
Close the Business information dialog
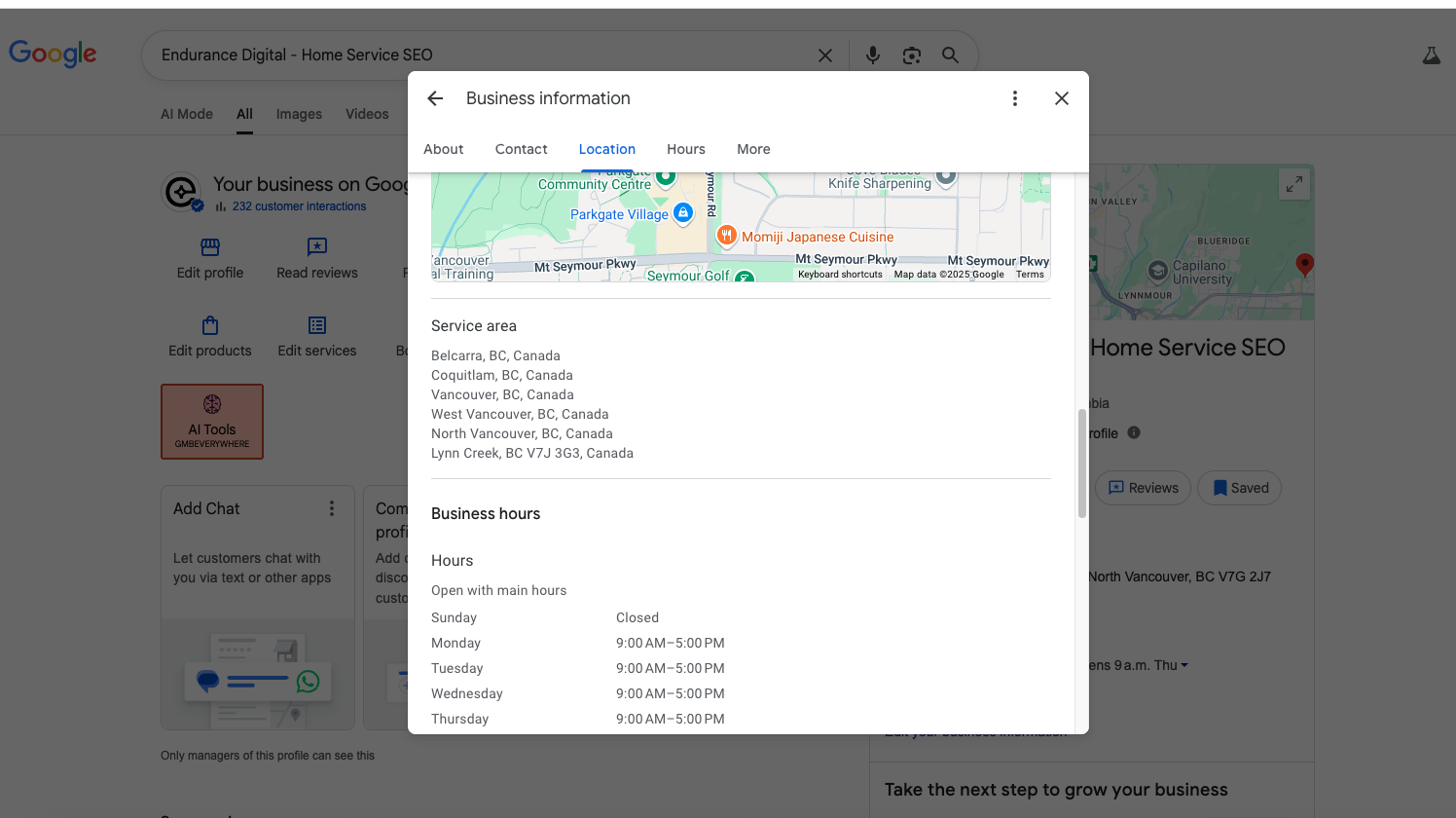[1062, 98]
